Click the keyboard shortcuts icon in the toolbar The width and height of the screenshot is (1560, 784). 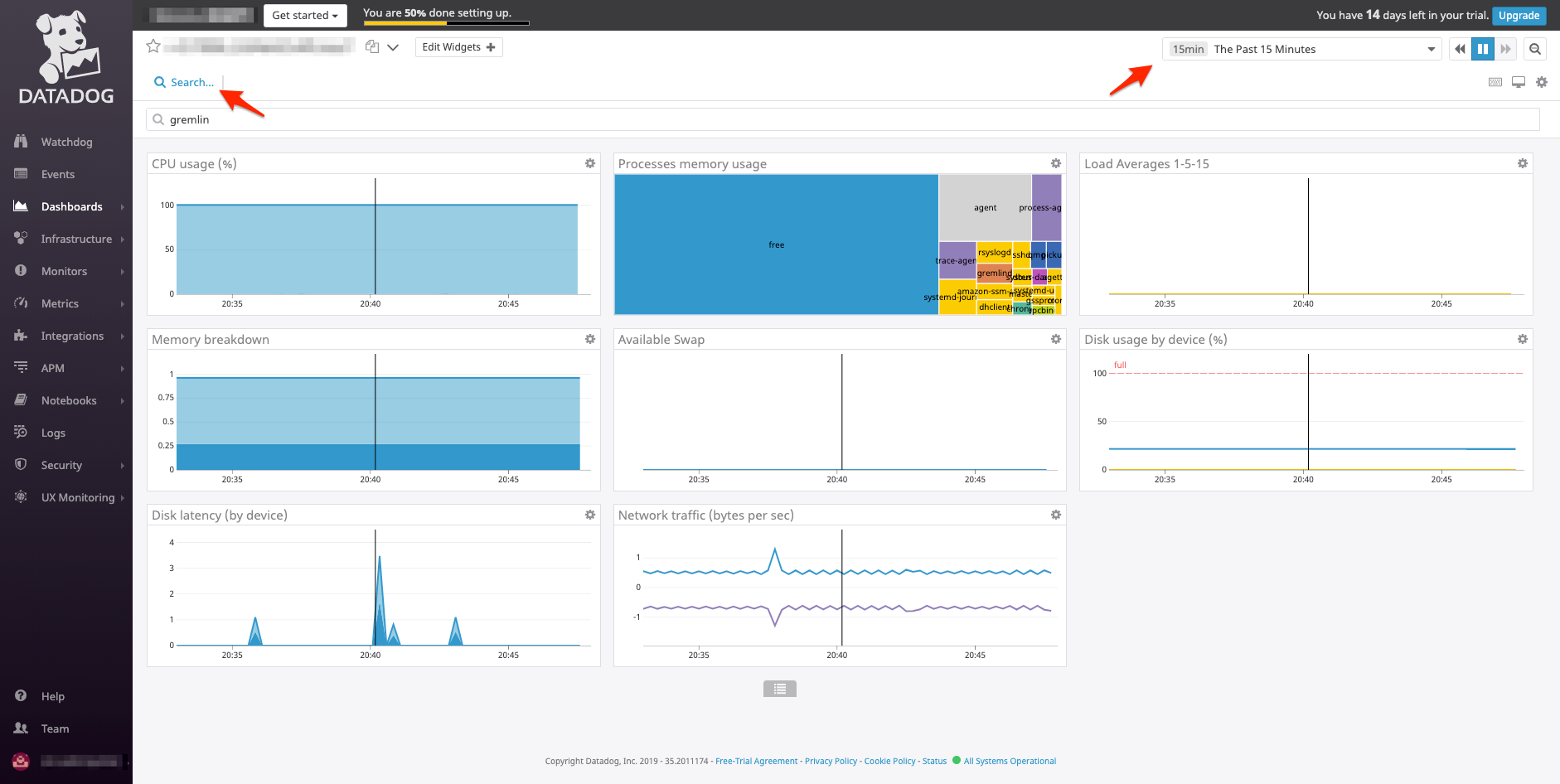(x=1495, y=81)
